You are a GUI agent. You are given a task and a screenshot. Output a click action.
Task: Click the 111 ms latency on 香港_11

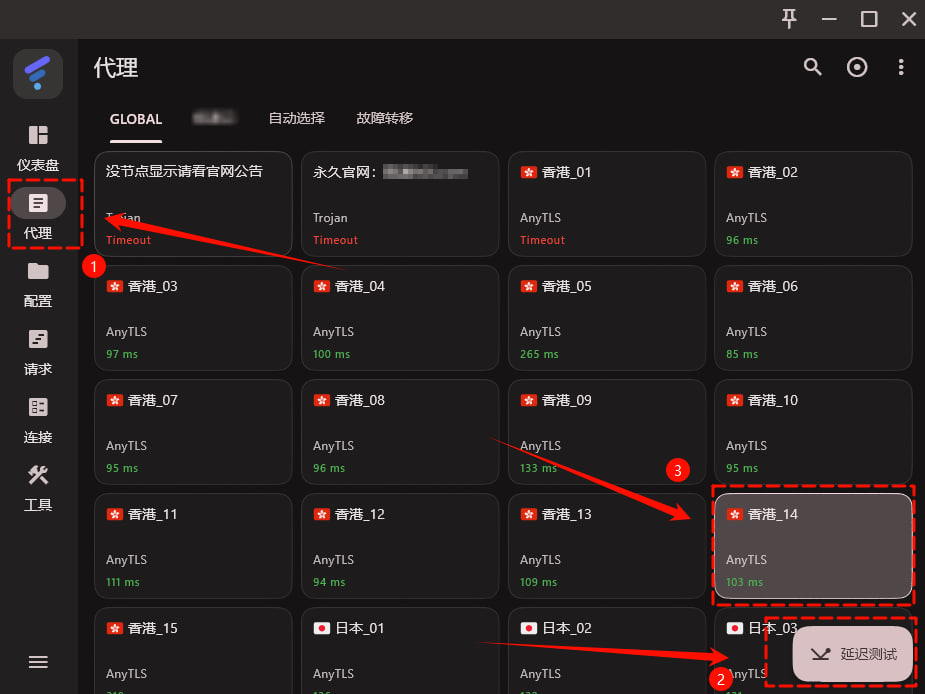pyautogui.click(x=123, y=582)
